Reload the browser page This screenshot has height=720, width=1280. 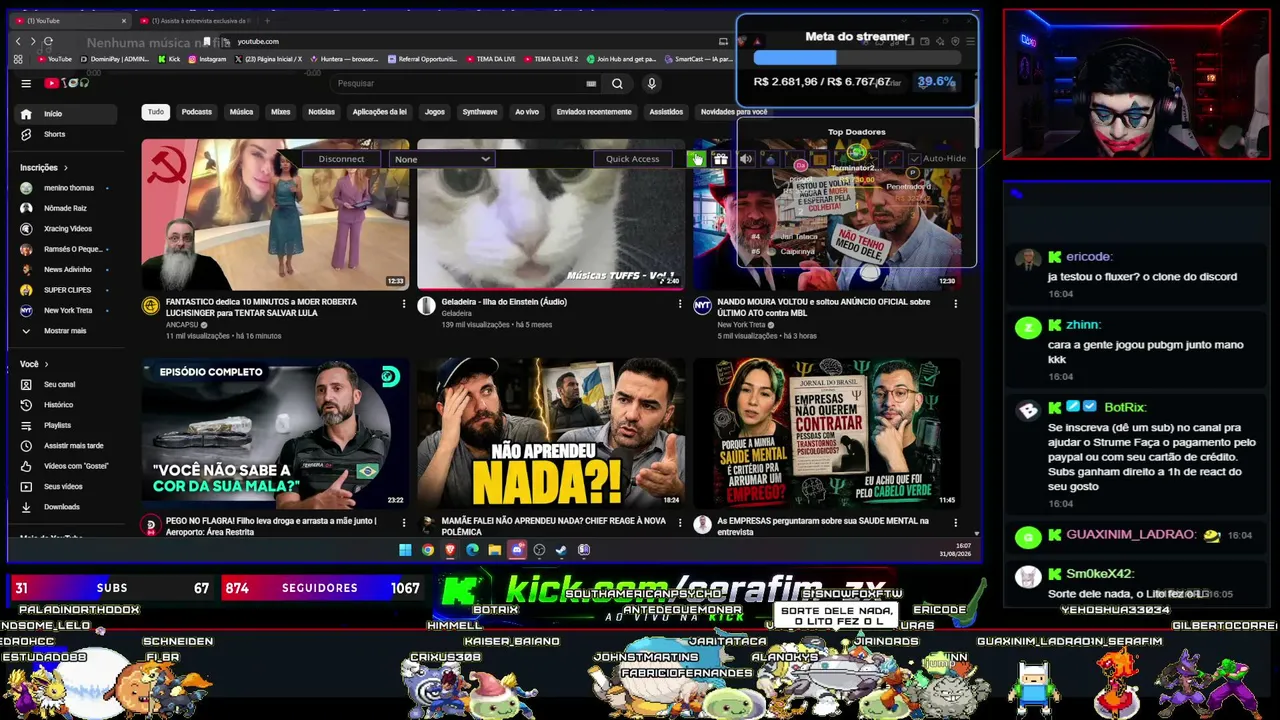(48, 41)
